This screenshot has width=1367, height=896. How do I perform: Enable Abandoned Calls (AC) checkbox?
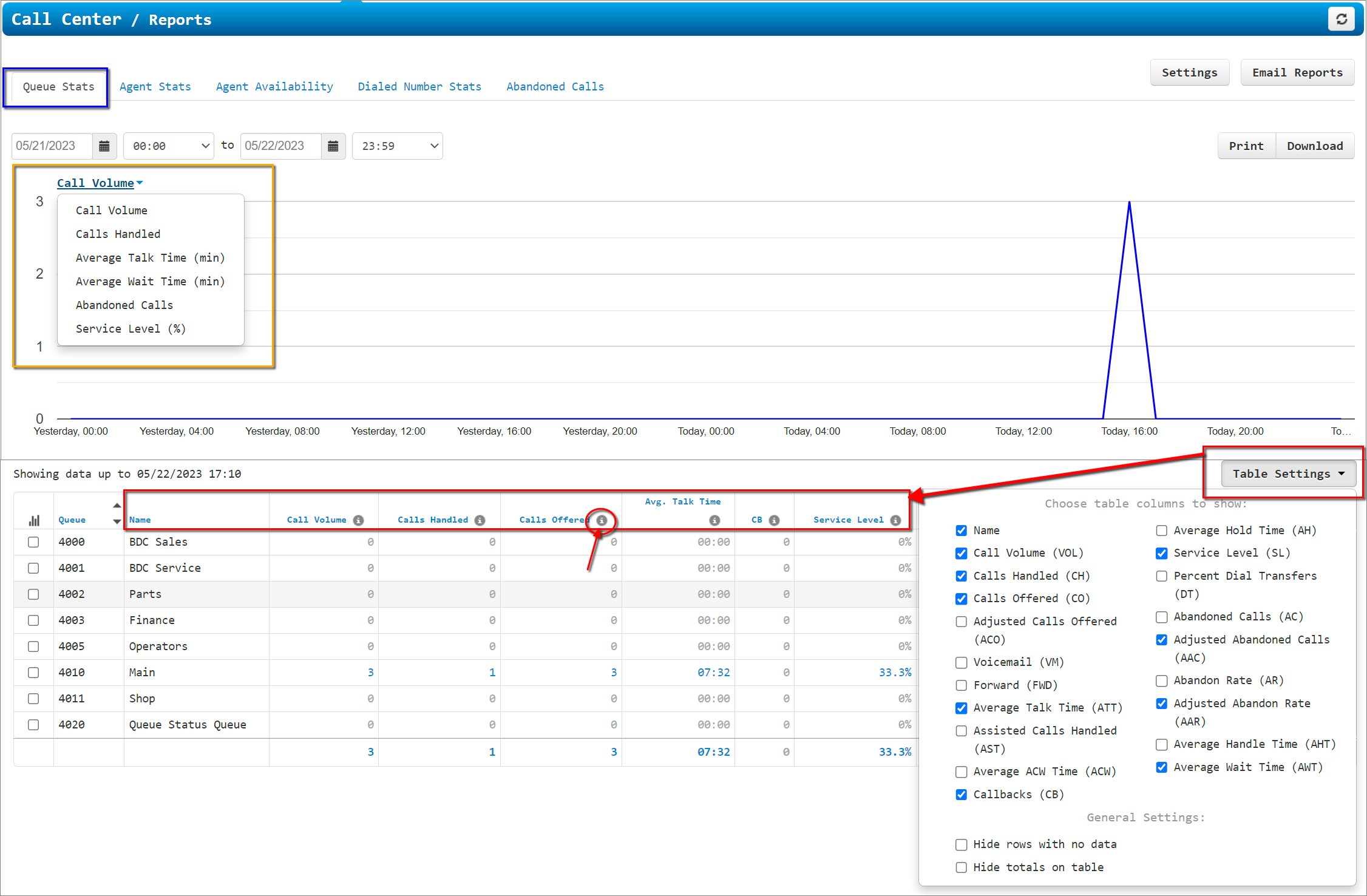coord(1162,617)
